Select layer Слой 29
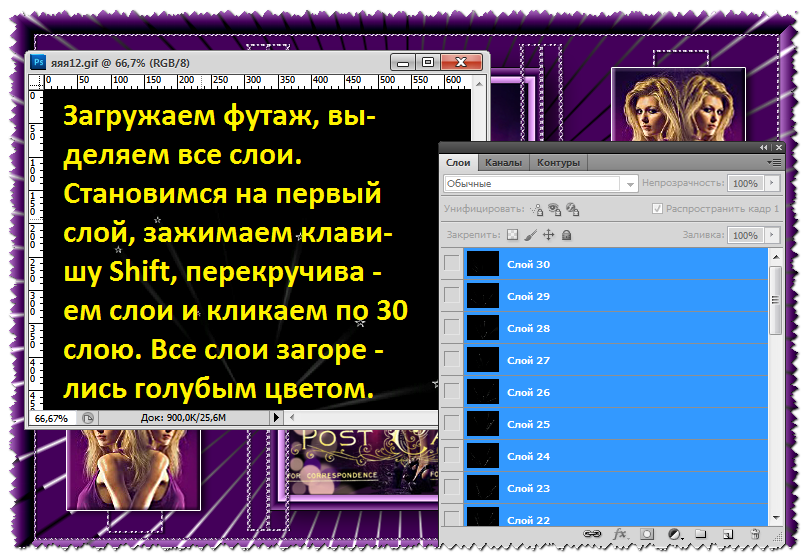 (616, 296)
